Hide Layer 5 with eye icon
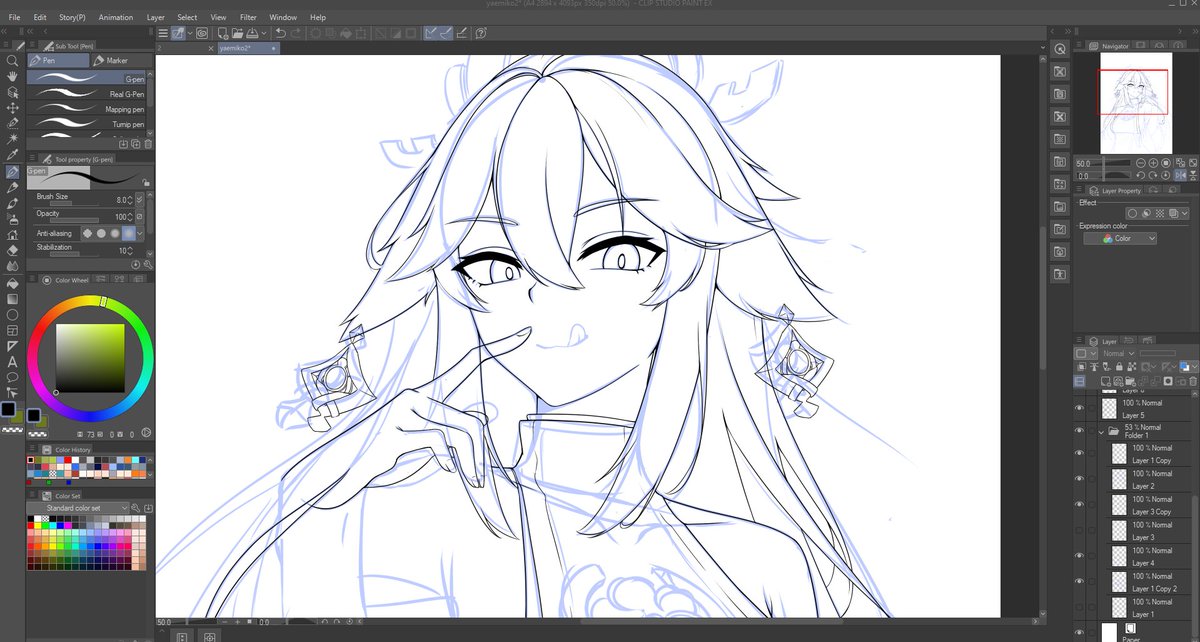The height and width of the screenshot is (642, 1200). (x=1079, y=408)
